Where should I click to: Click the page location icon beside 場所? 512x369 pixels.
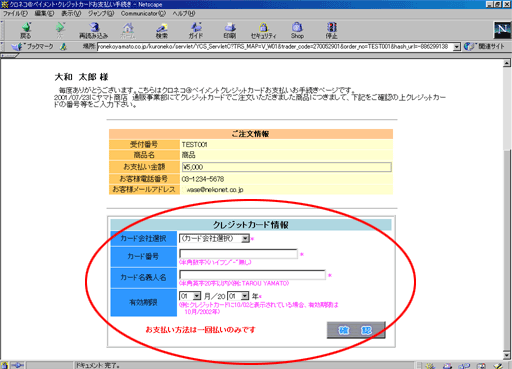click(x=63, y=47)
